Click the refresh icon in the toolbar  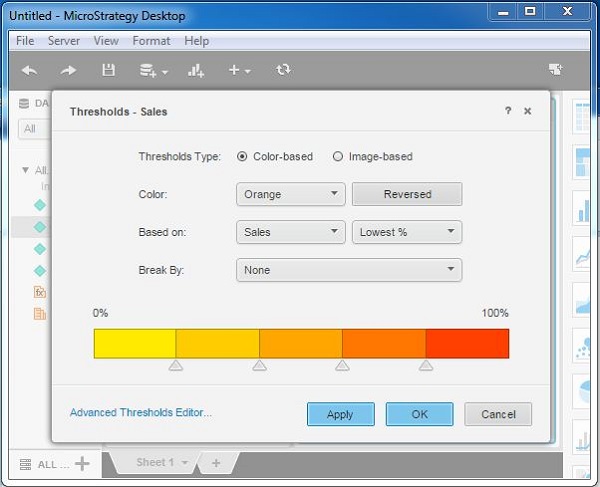pyautogui.click(x=283, y=70)
